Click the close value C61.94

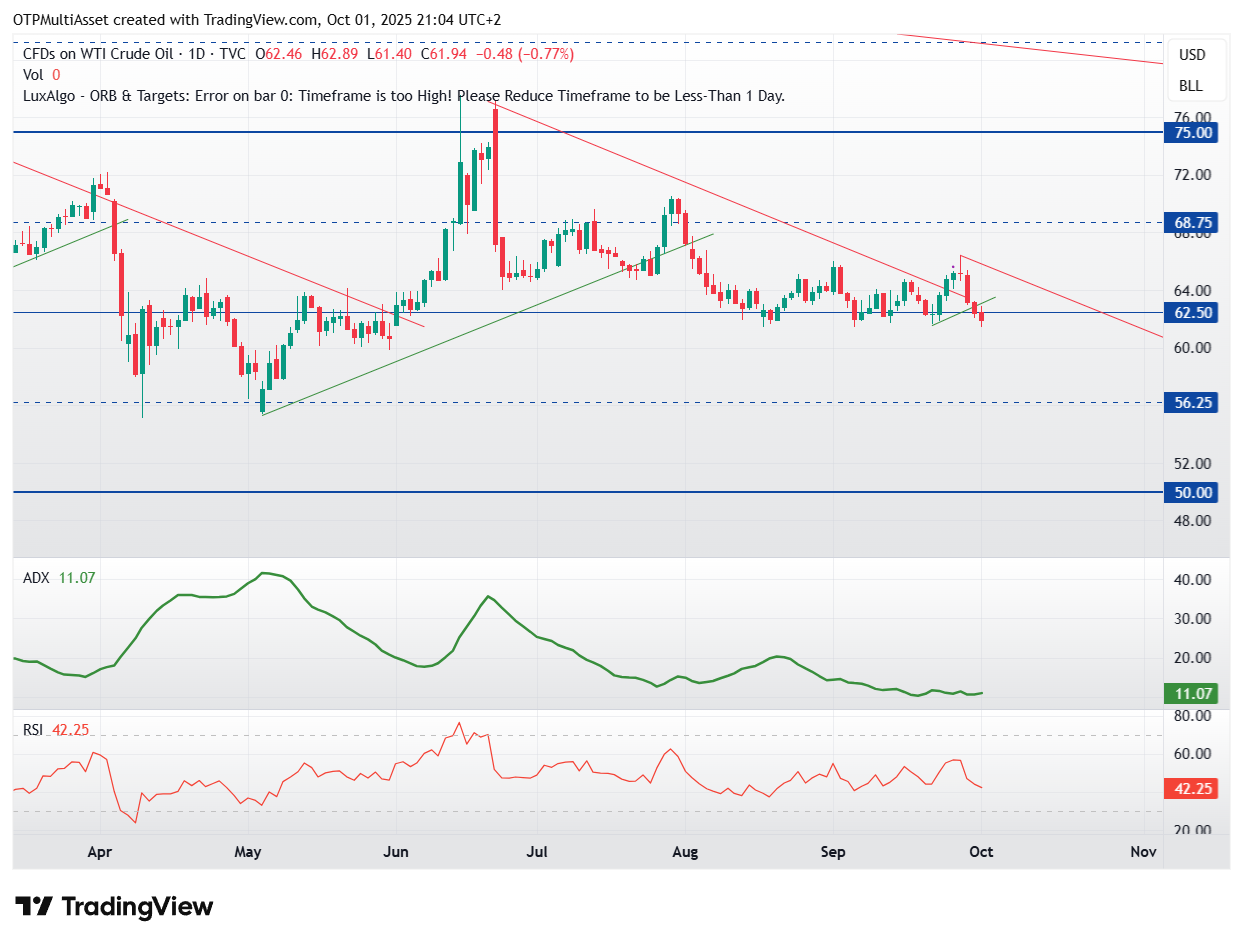point(446,54)
